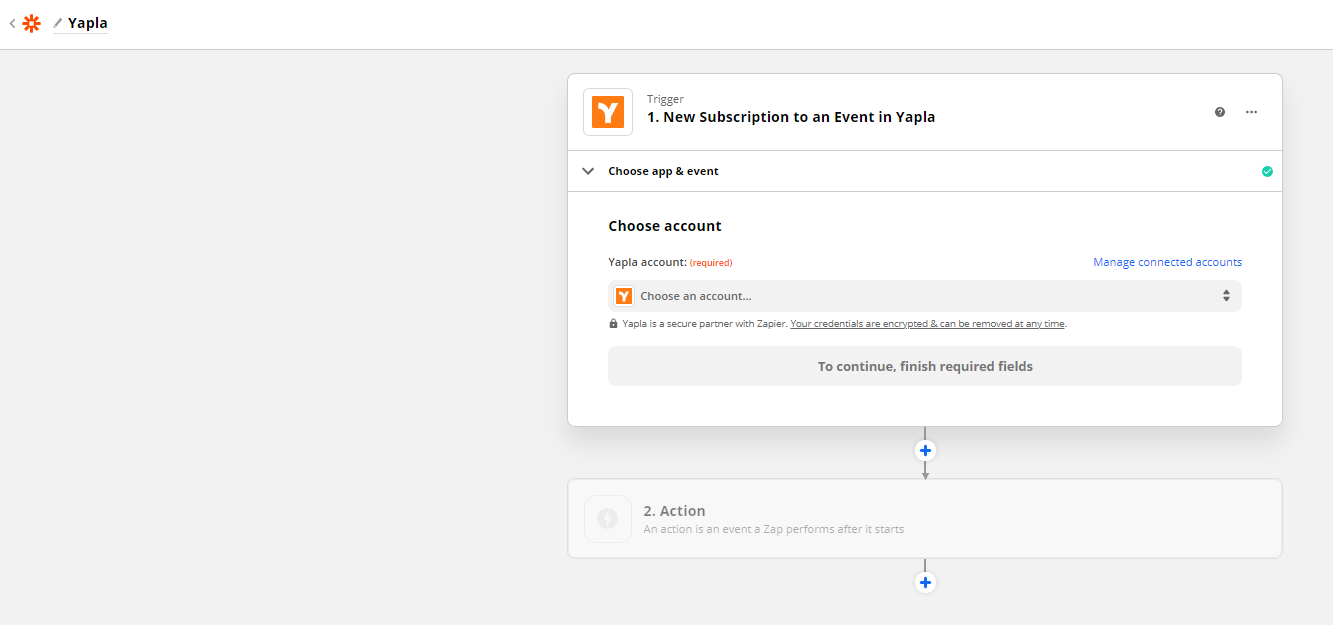
Task: Click the finish required fields button
Action: click(925, 366)
